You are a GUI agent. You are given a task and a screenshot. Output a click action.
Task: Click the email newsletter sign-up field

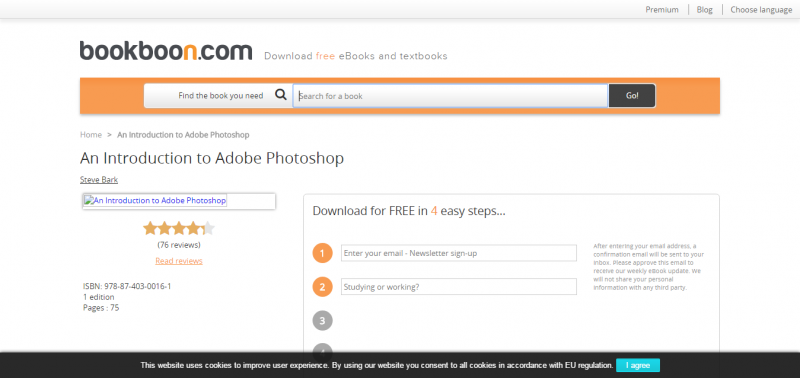coord(459,253)
